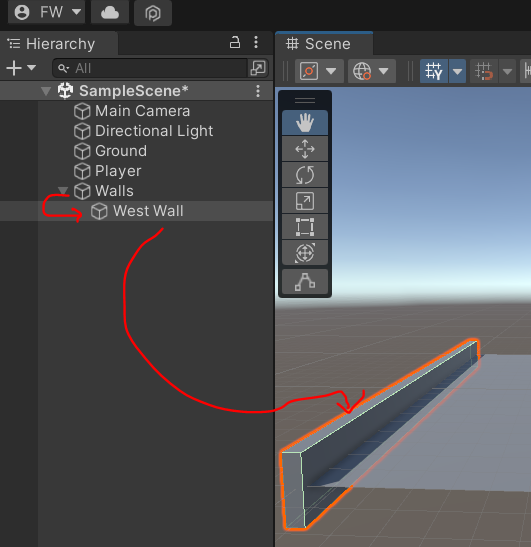Collapse the SampleScene tree
The height and width of the screenshot is (547, 531).
tap(46, 91)
